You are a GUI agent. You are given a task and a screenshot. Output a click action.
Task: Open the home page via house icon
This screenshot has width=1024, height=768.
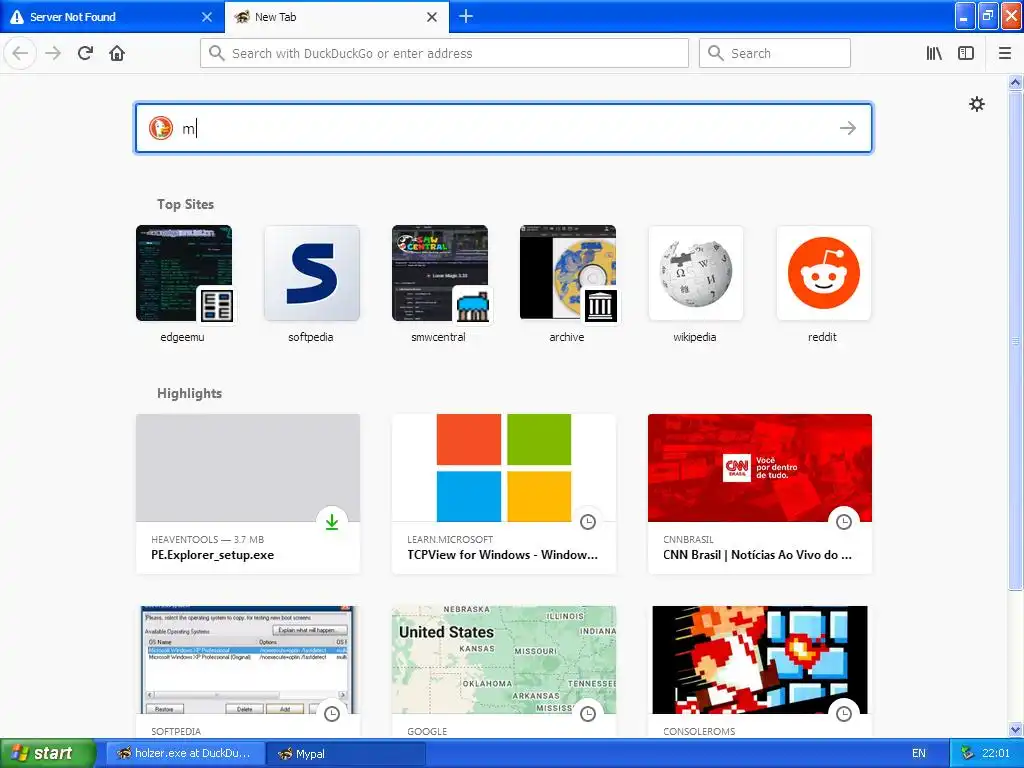[117, 53]
